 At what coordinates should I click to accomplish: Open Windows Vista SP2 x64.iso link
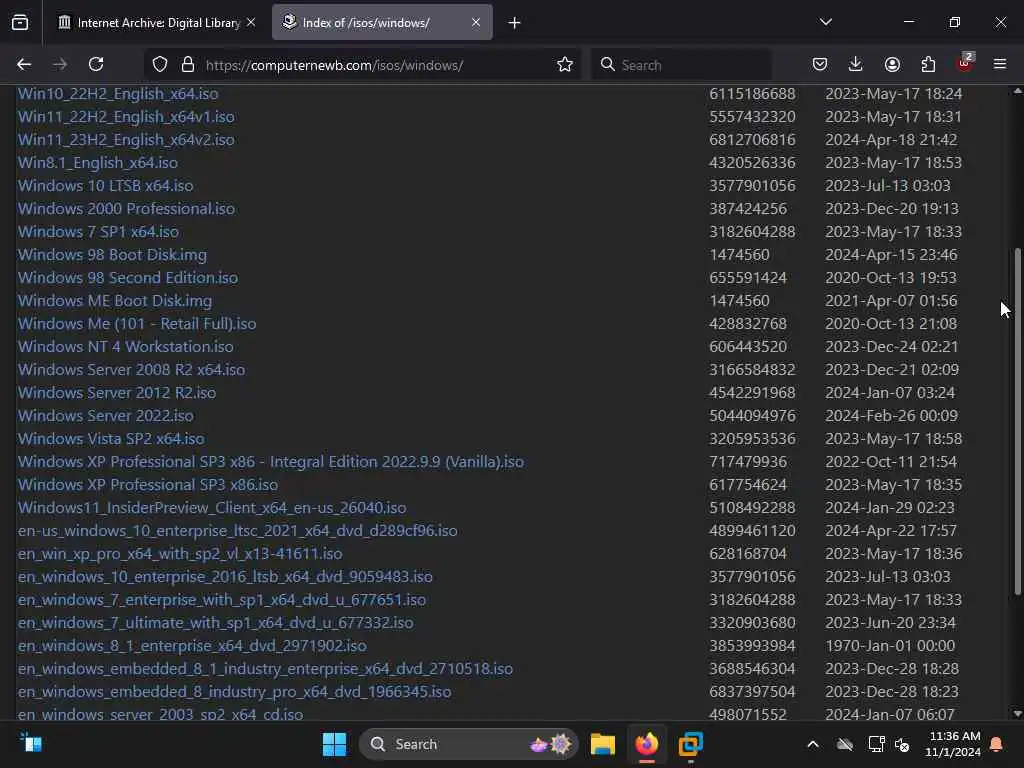[111, 438]
